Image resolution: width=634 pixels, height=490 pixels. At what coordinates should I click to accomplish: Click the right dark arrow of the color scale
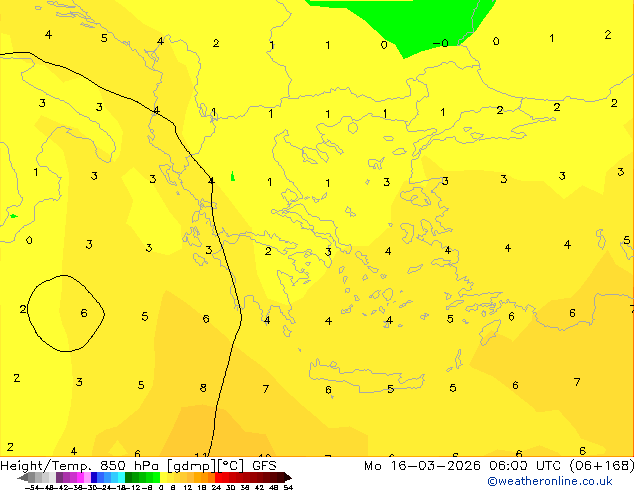(x=288, y=478)
